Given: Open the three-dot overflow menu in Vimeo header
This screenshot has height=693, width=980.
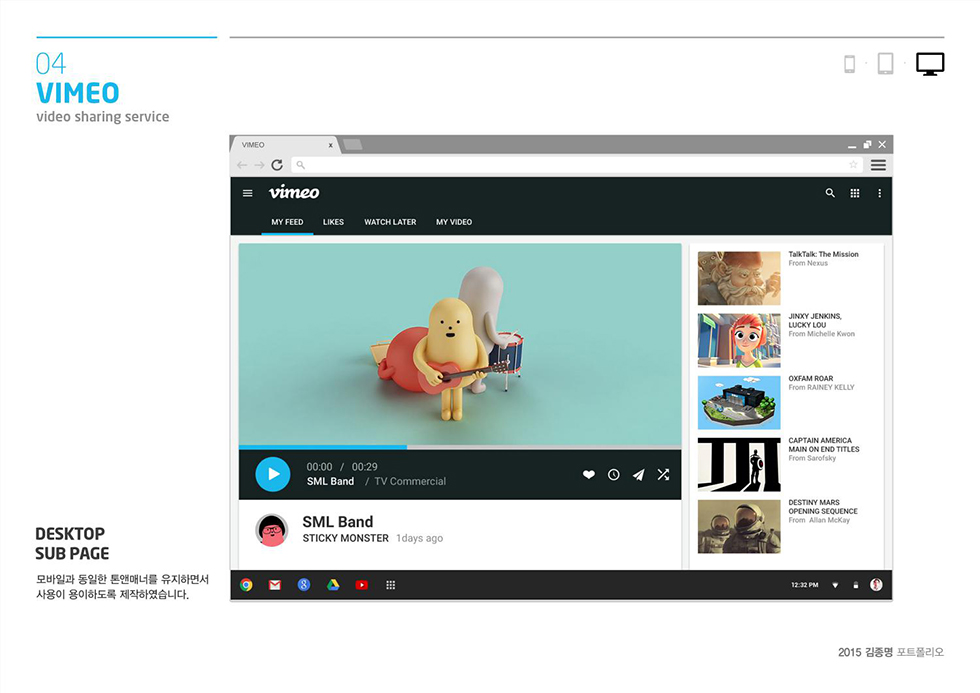Looking at the screenshot, I should click(878, 193).
